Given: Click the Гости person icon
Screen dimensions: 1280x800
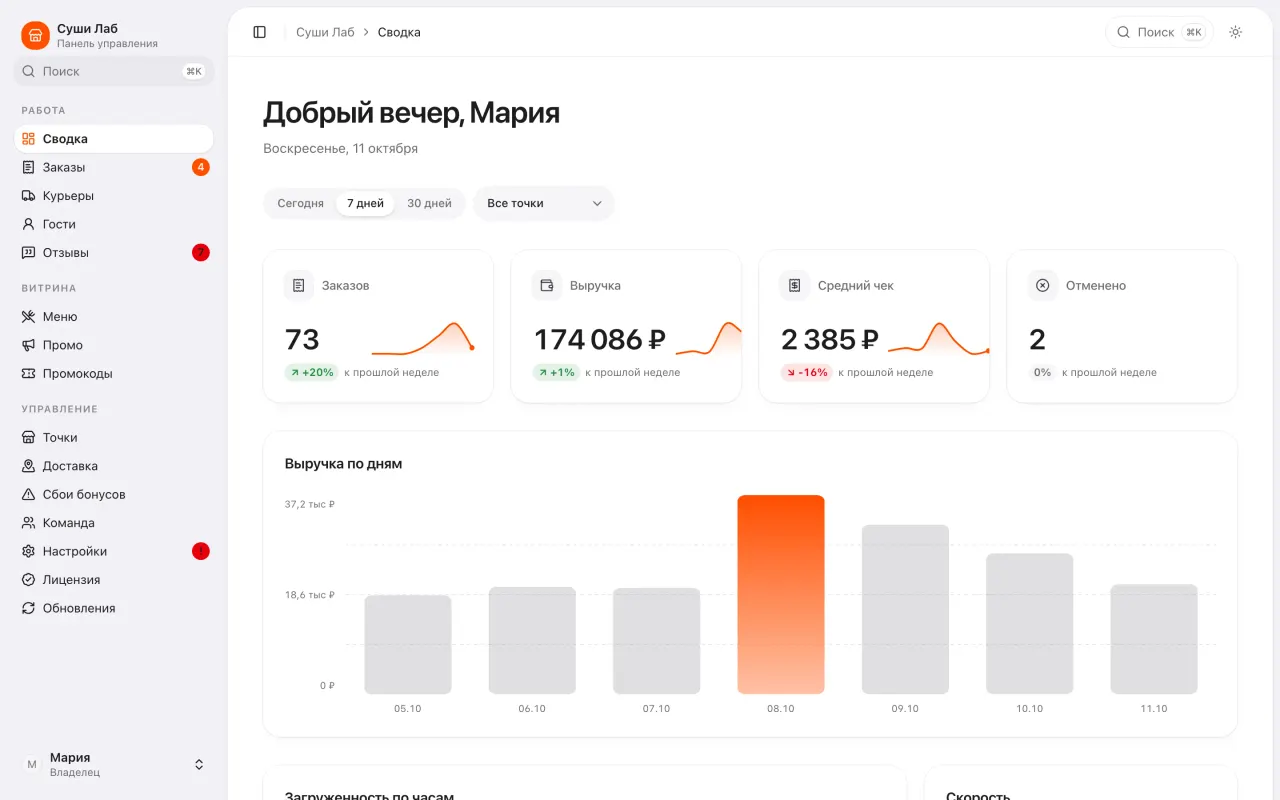Looking at the screenshot, I should [29, 224].
